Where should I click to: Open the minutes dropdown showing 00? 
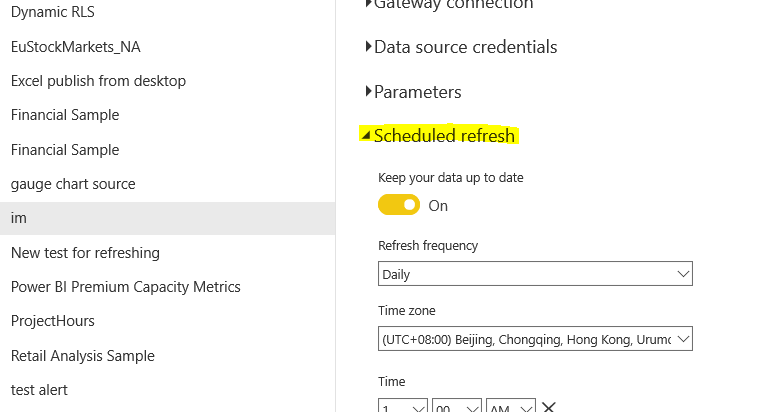(457, 406)
